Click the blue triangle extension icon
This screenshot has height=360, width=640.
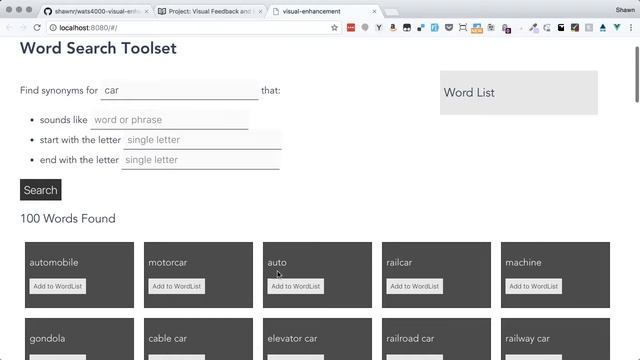(x=603, y=28)
